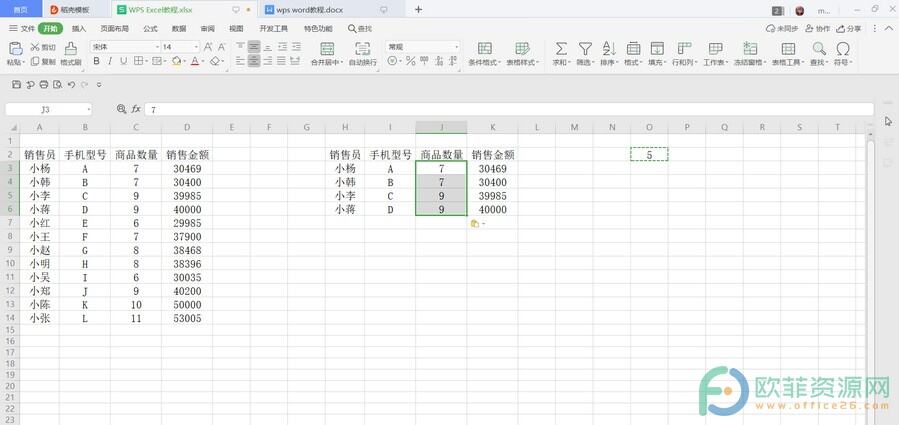Click the 求和 (AutoSum) icon
899x425 pixels.
tap(560, 48)
